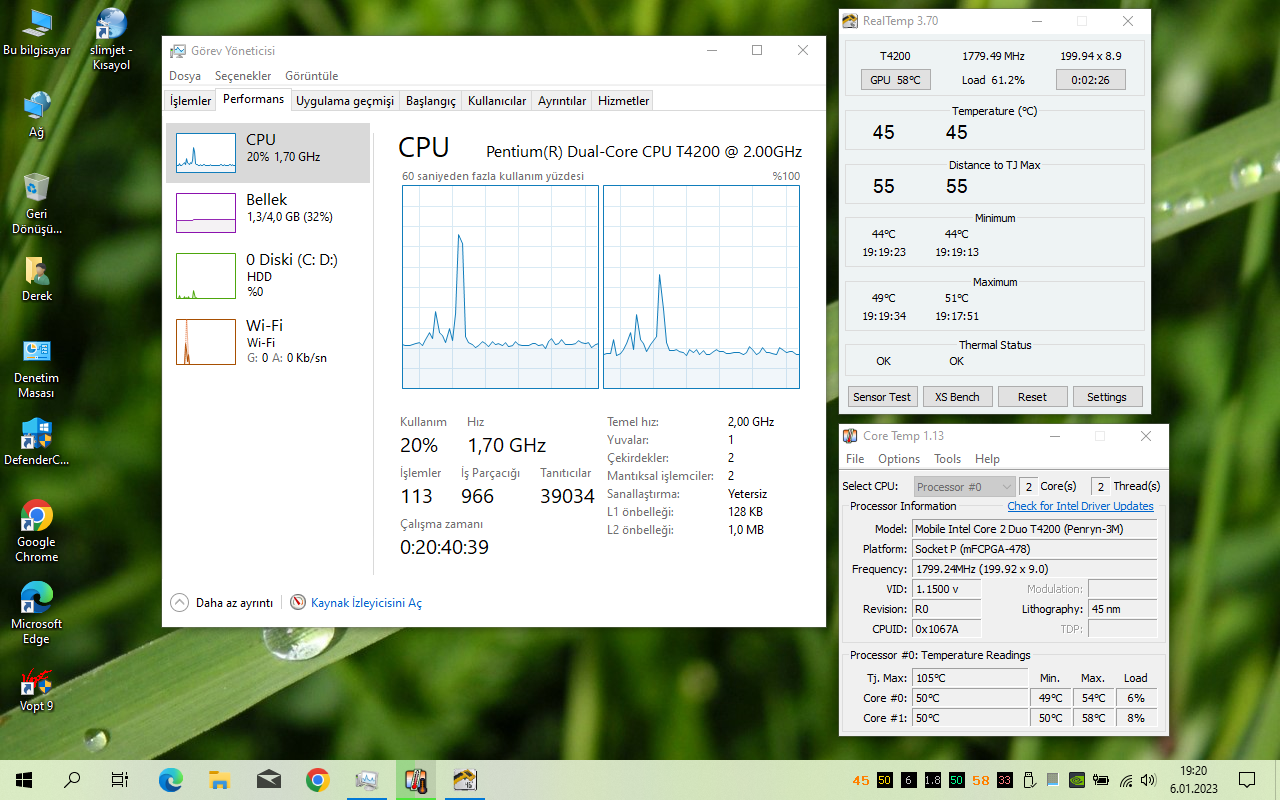This screenshot has width=1280, height=800.
Task: Click Tj. Max 105°C value in Core Temp
Action: coord(970,678)
